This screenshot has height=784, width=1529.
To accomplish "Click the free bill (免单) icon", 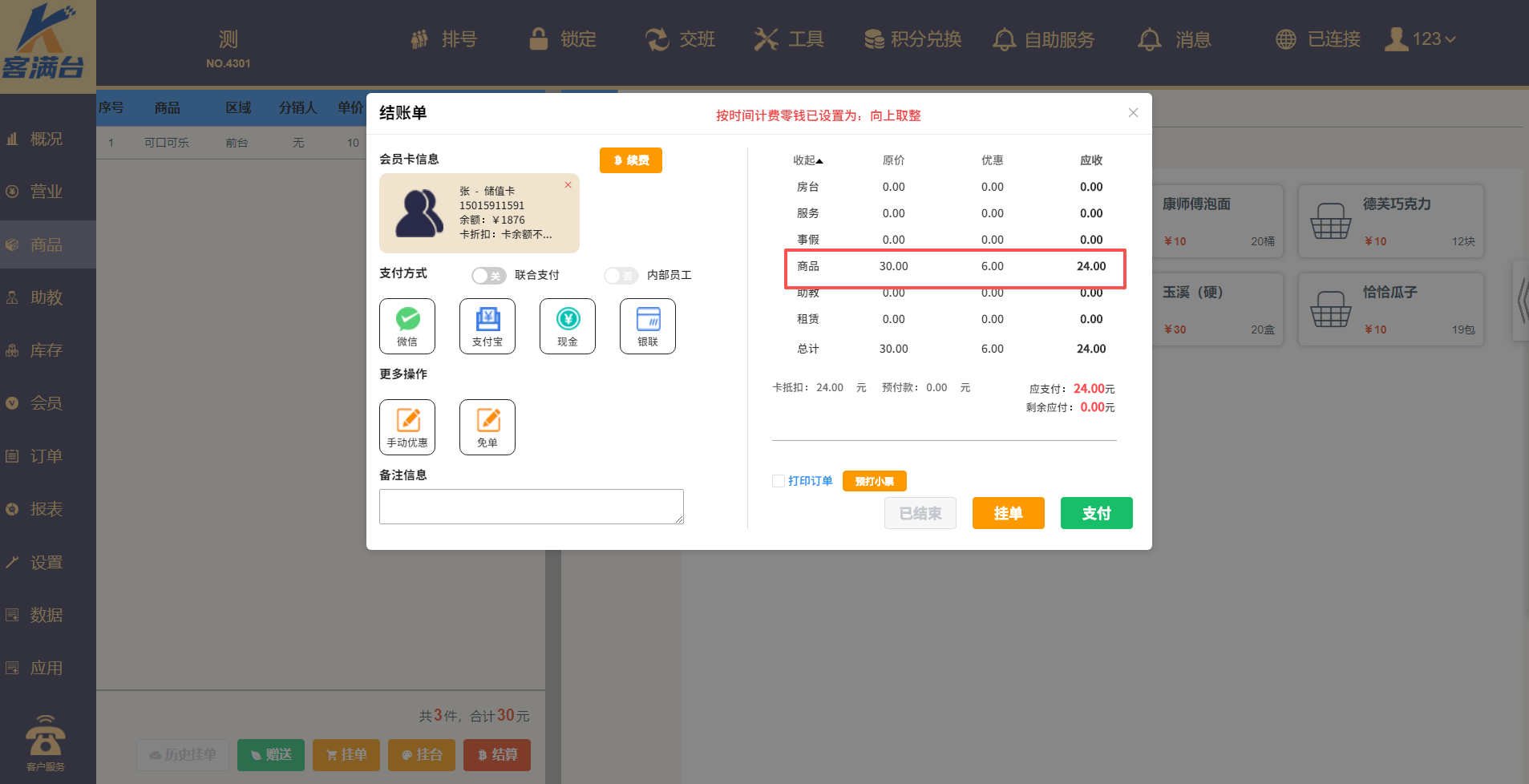I will 487,426.
